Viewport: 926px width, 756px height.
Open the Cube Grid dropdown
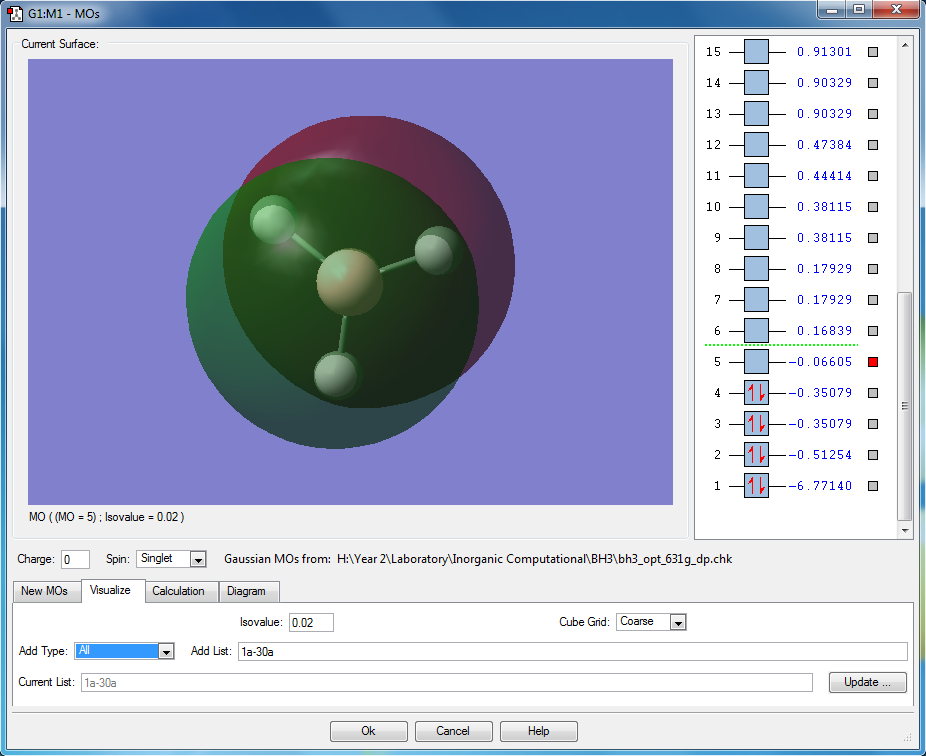pos(677,622)
